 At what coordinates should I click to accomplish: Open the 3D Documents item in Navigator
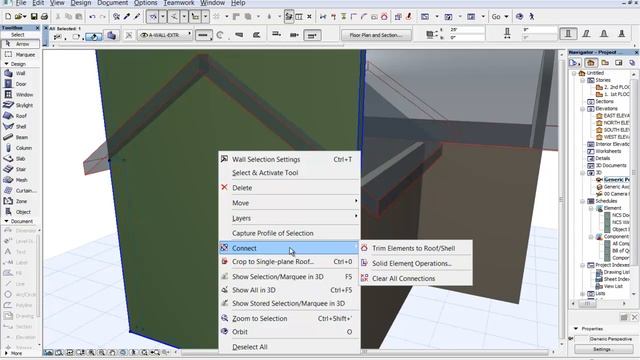tap(611, 165)
